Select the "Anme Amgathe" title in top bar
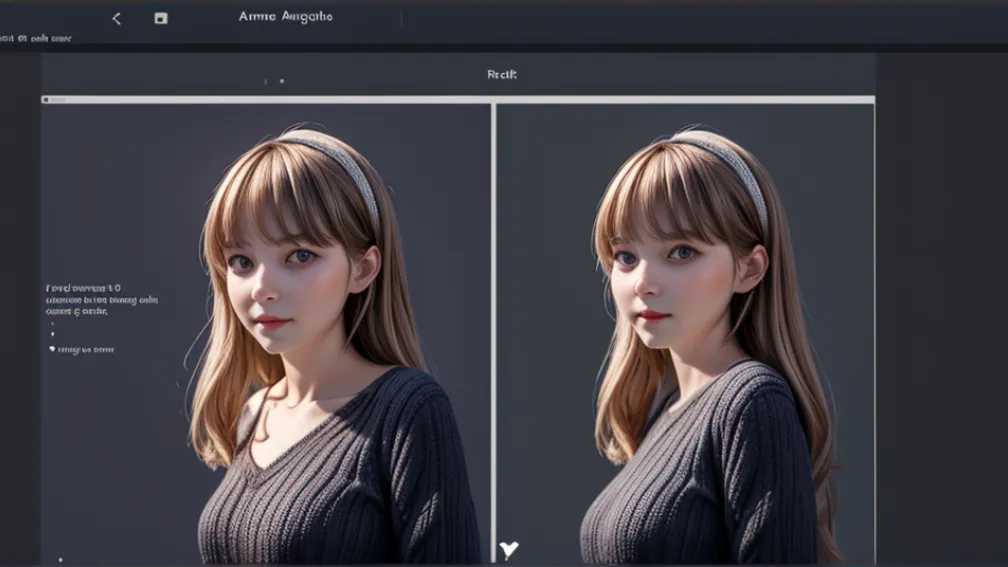1008x567 pixels. 286,17
